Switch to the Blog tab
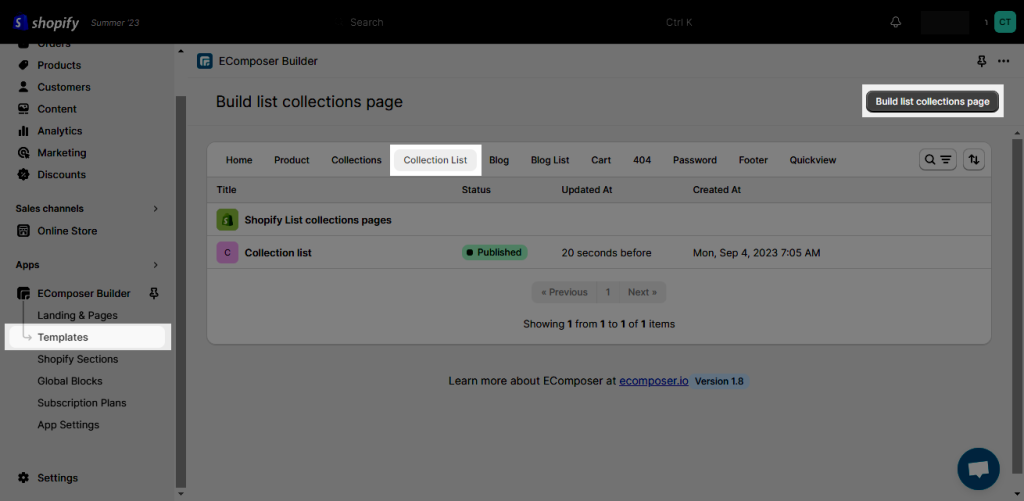 pyautogui.click(x=499, y=160)
